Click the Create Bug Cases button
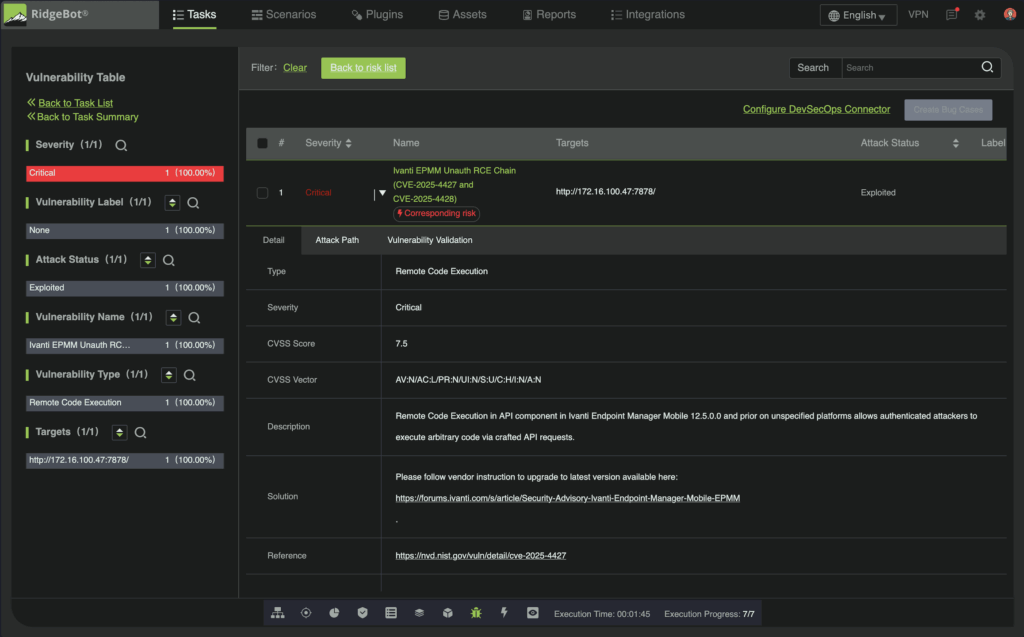Image resolution: width=1024 pixels, height=637 pixels. (948, 110)
